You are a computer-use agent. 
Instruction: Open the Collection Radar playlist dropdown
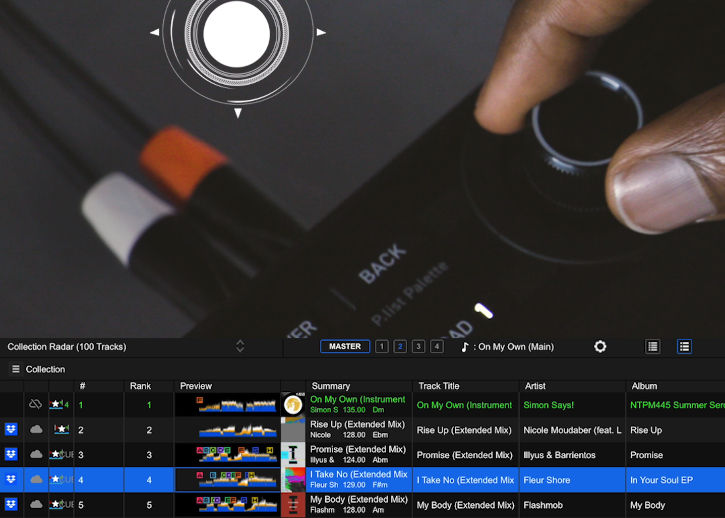click(240, 346)
